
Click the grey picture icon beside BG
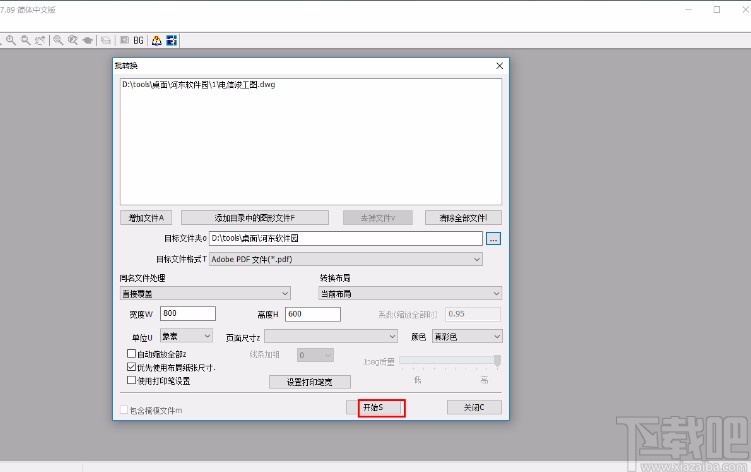tap(125, 40)
